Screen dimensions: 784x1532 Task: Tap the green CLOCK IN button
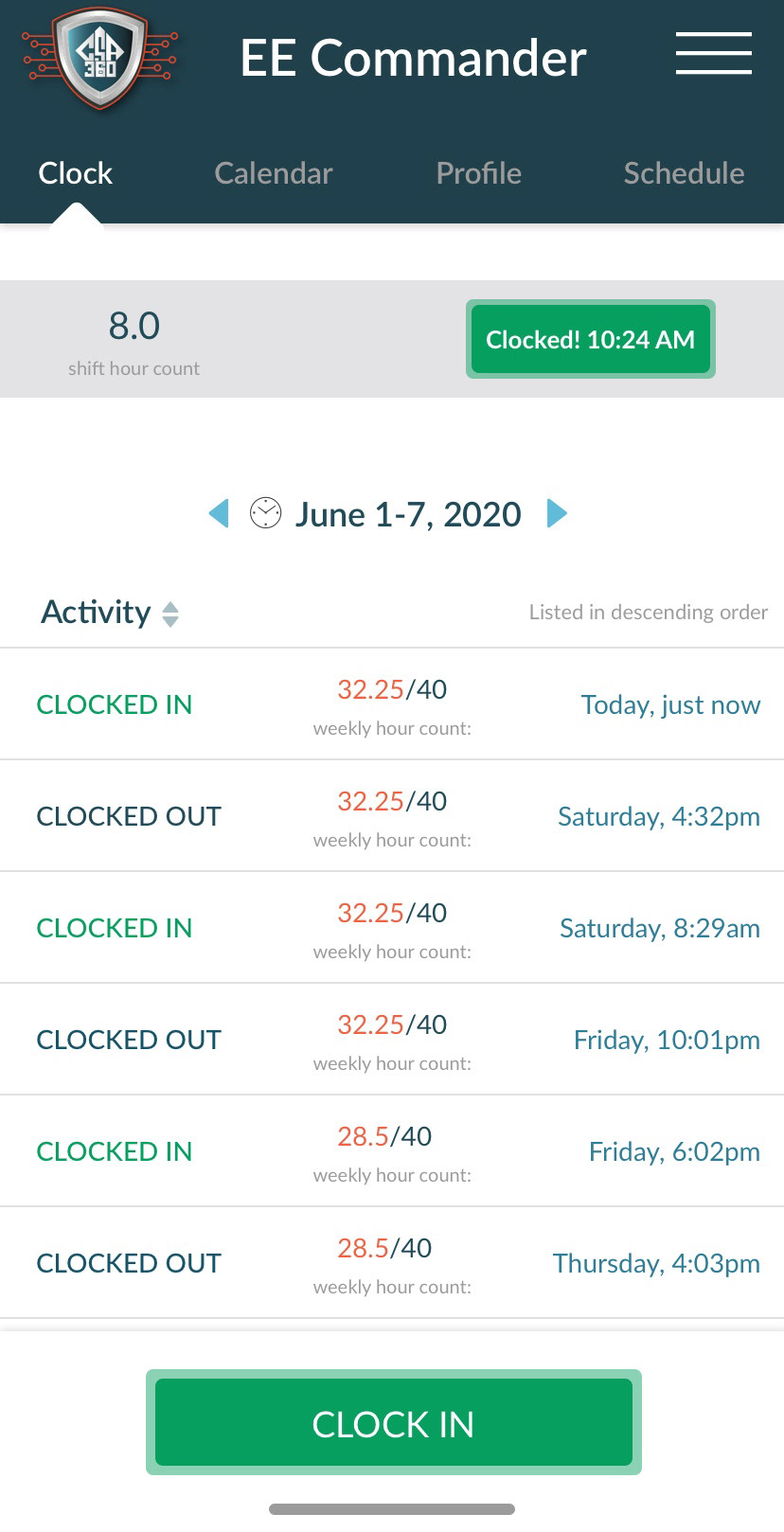[393, 1422]
